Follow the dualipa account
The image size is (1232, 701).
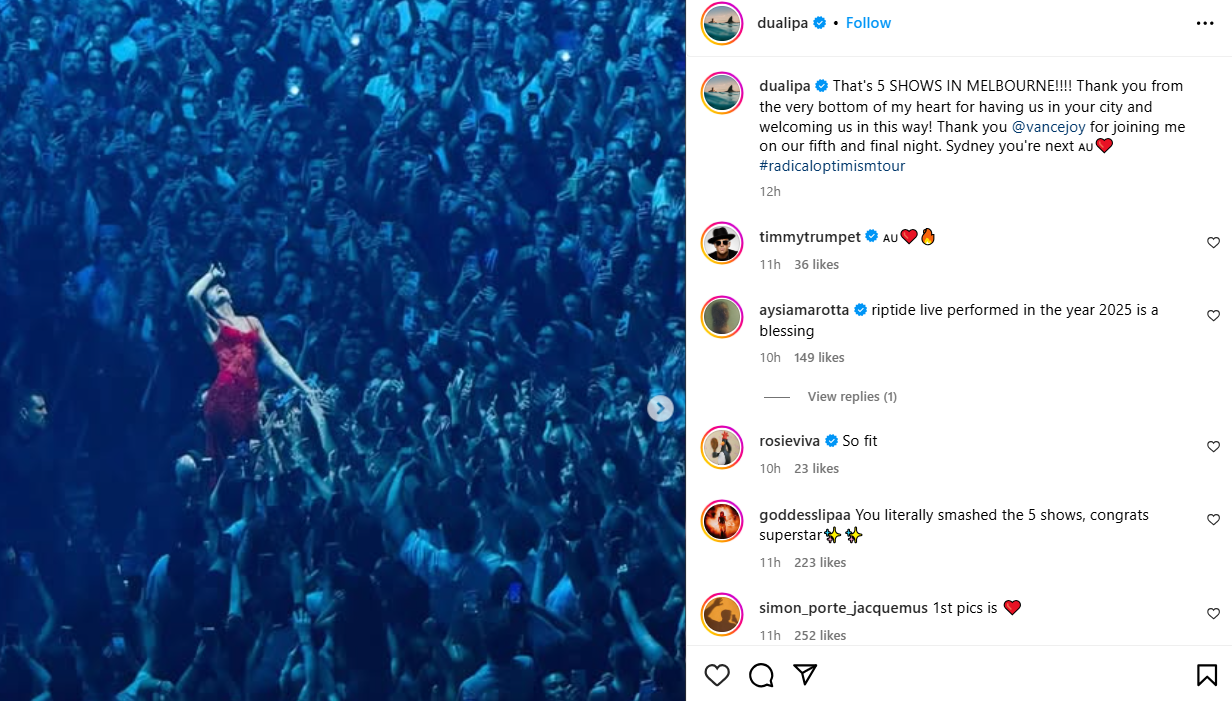[x=868, y=23]
